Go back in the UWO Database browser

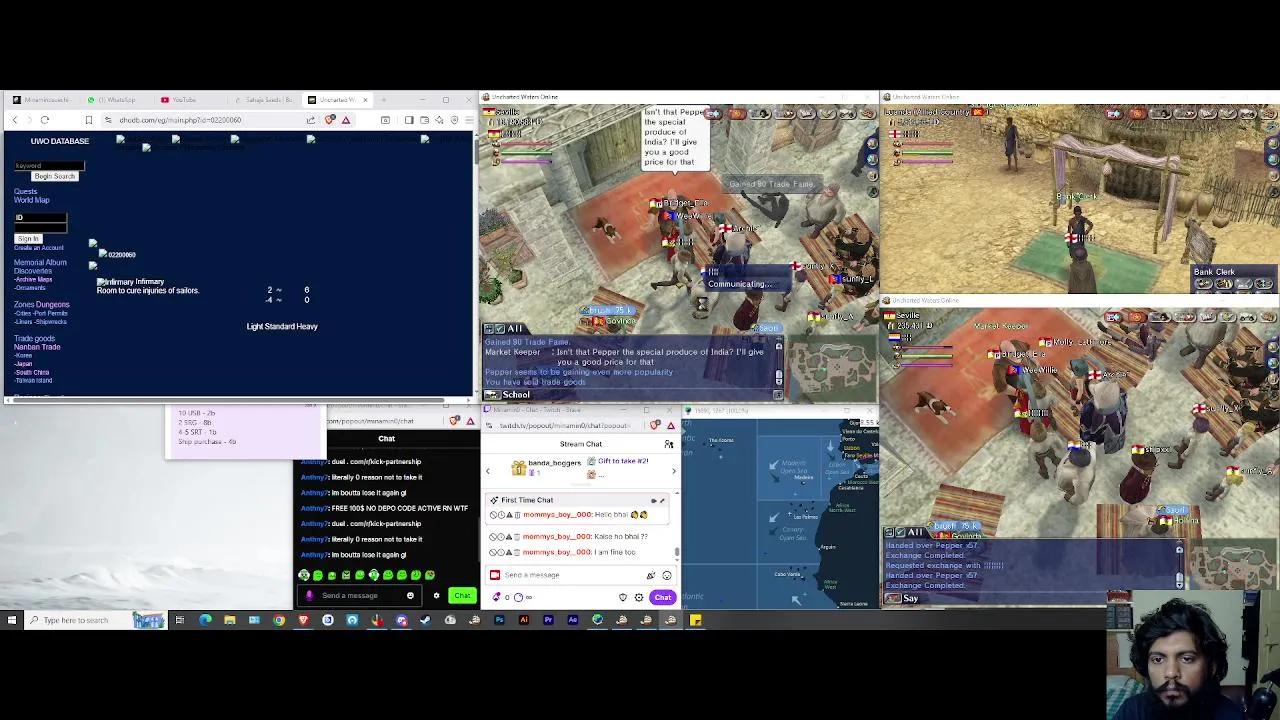coord(14,120)
